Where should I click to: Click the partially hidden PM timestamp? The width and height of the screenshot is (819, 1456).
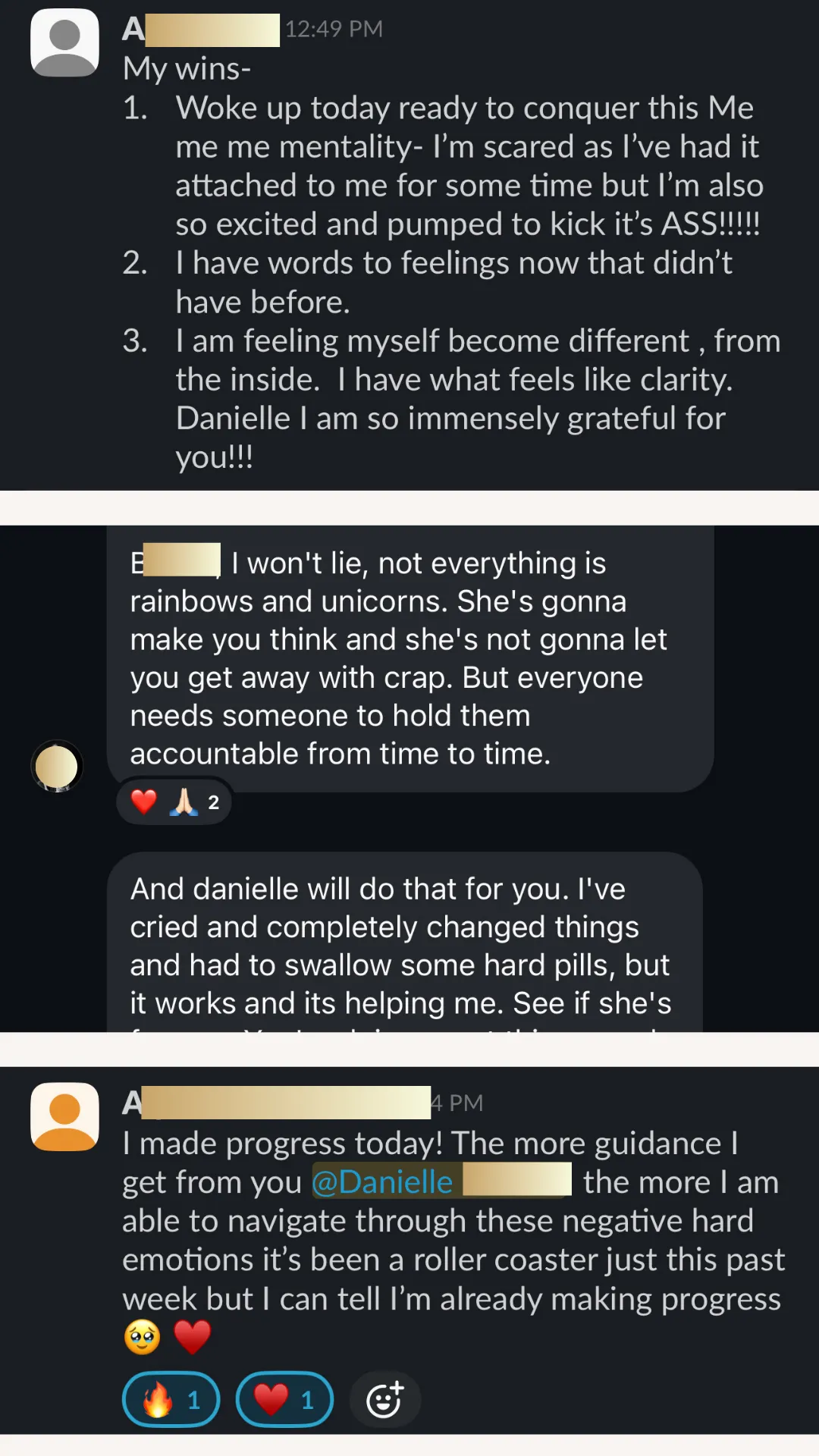pos(457,1103)
